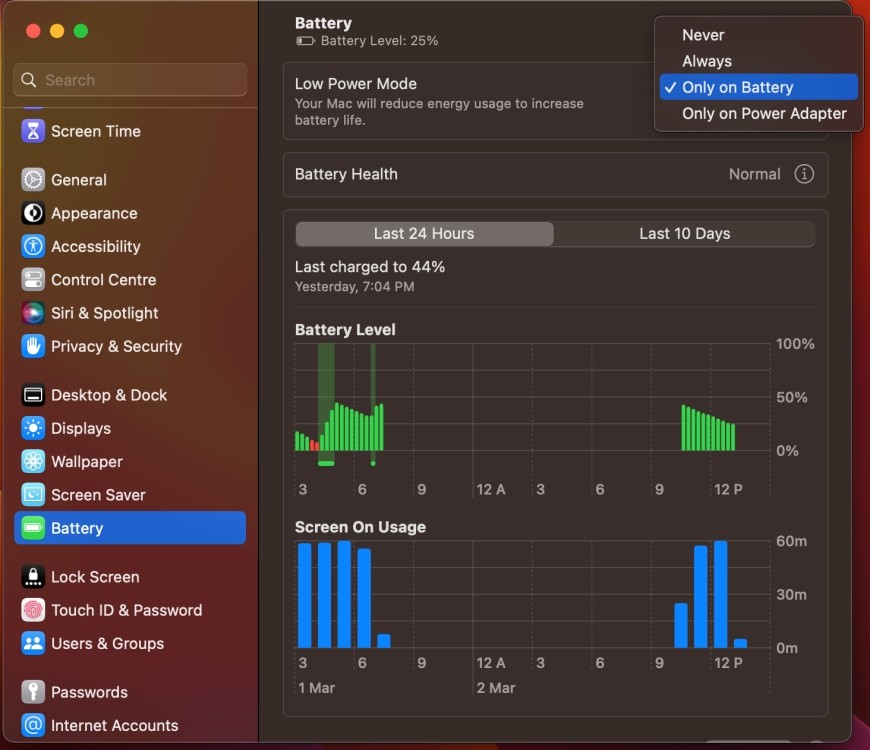
Task: Click the Low Power Mode description text
Action: [x=439, y=112]
